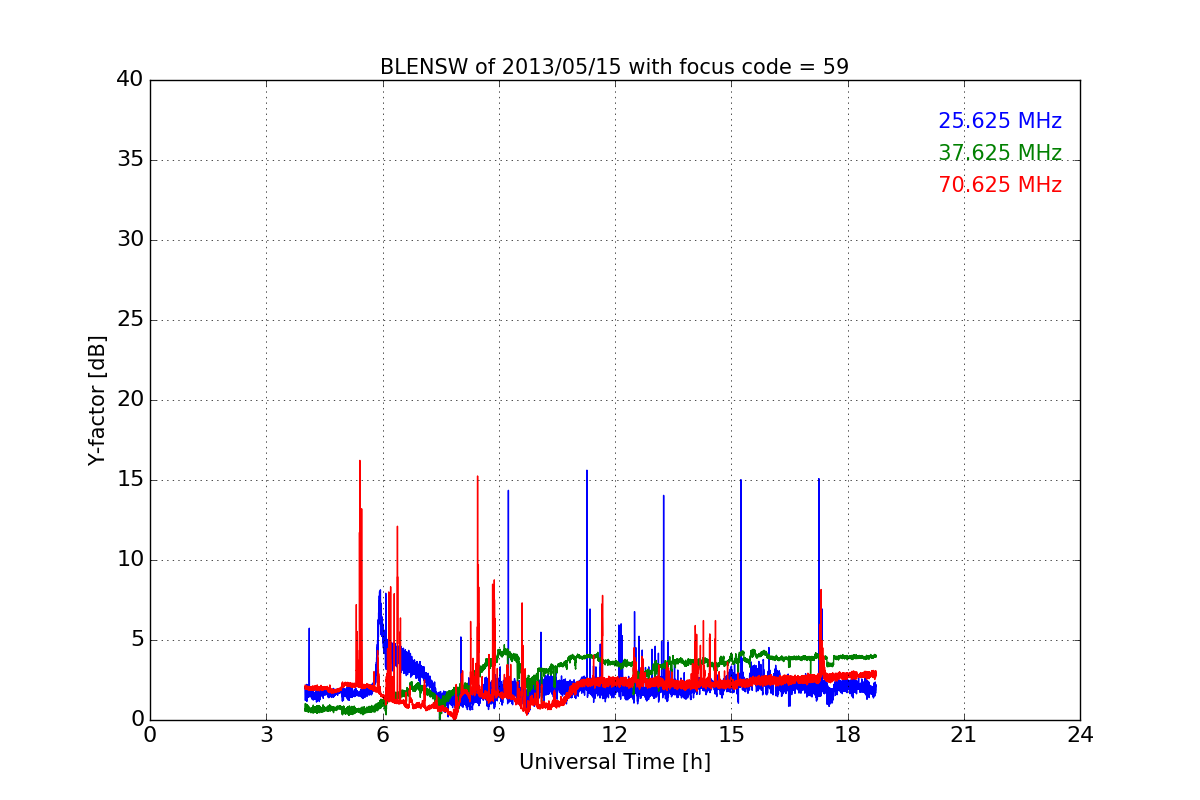Click y-axis tick value 35
The height and width of the screenshot is (800, 1200).
click(130, 160)
